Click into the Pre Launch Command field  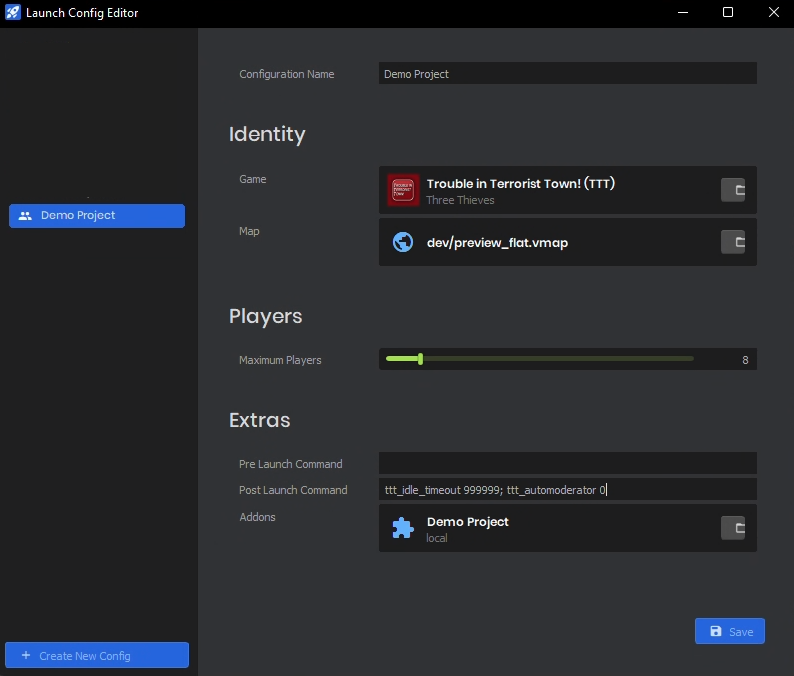point(567,464)
